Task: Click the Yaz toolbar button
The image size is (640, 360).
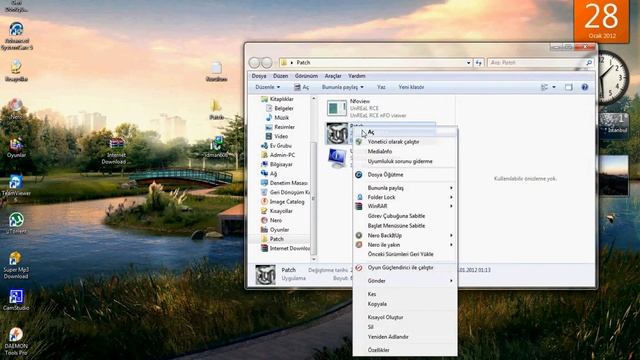Action: [381, 87]
